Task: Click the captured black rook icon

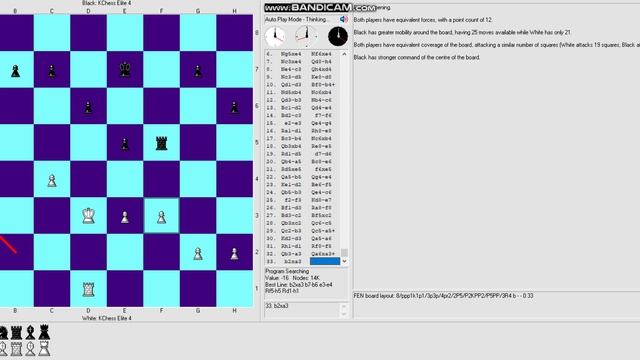Action: pyautogui.click(x=16, y=333)
